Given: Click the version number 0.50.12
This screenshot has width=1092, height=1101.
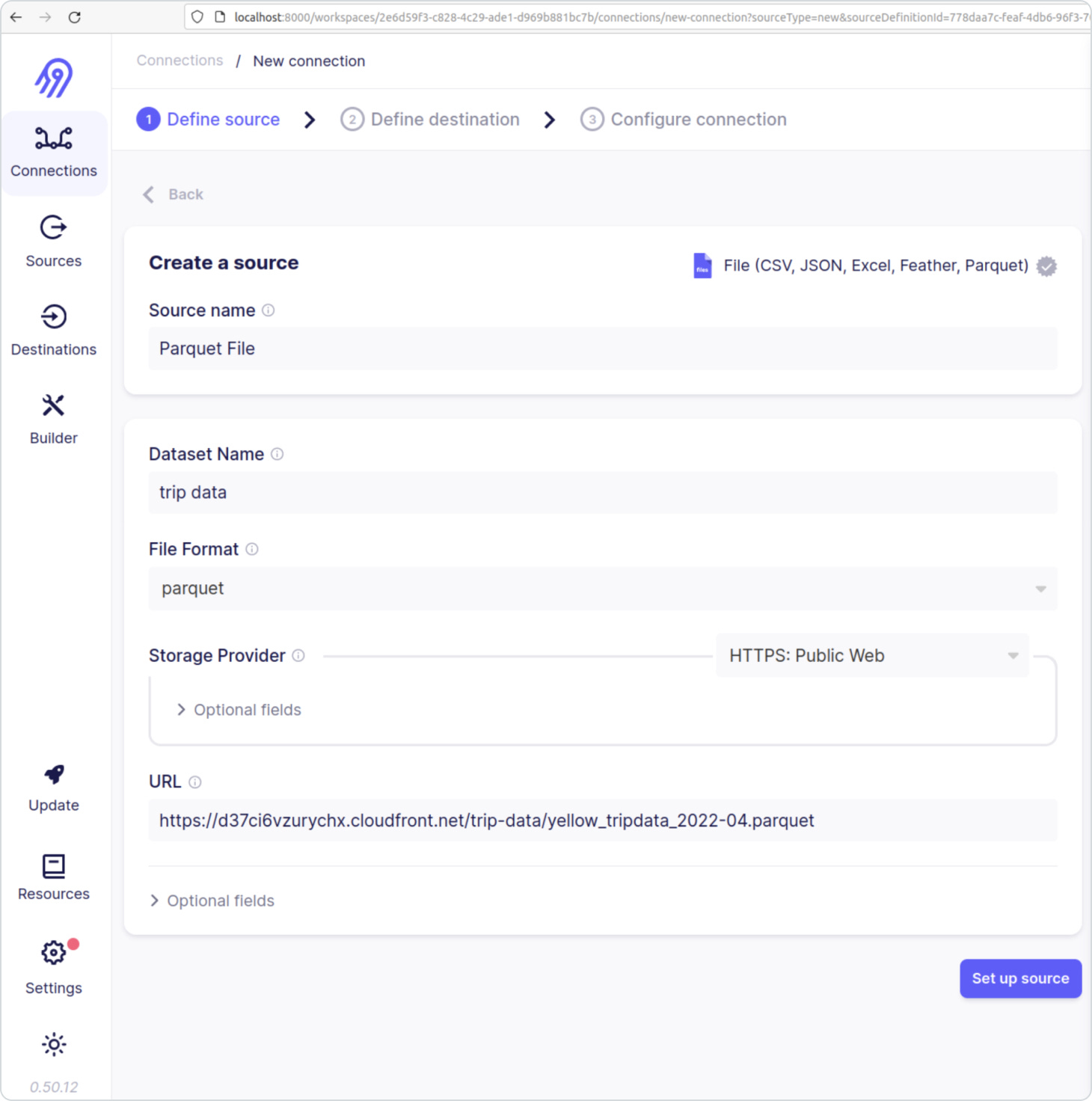Looking at the screenshot, I should click(54, 1088).
